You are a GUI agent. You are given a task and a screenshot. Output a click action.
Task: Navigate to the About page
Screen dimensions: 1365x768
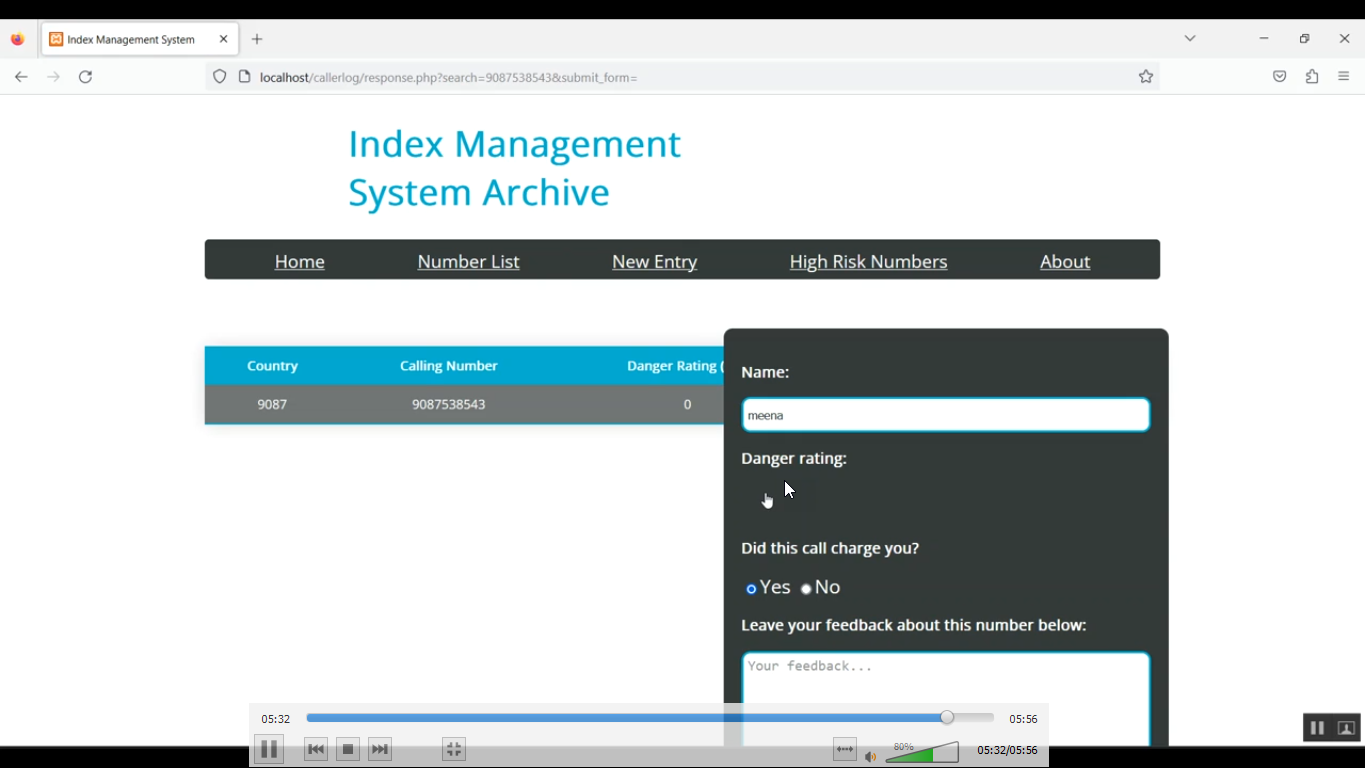1064,262
